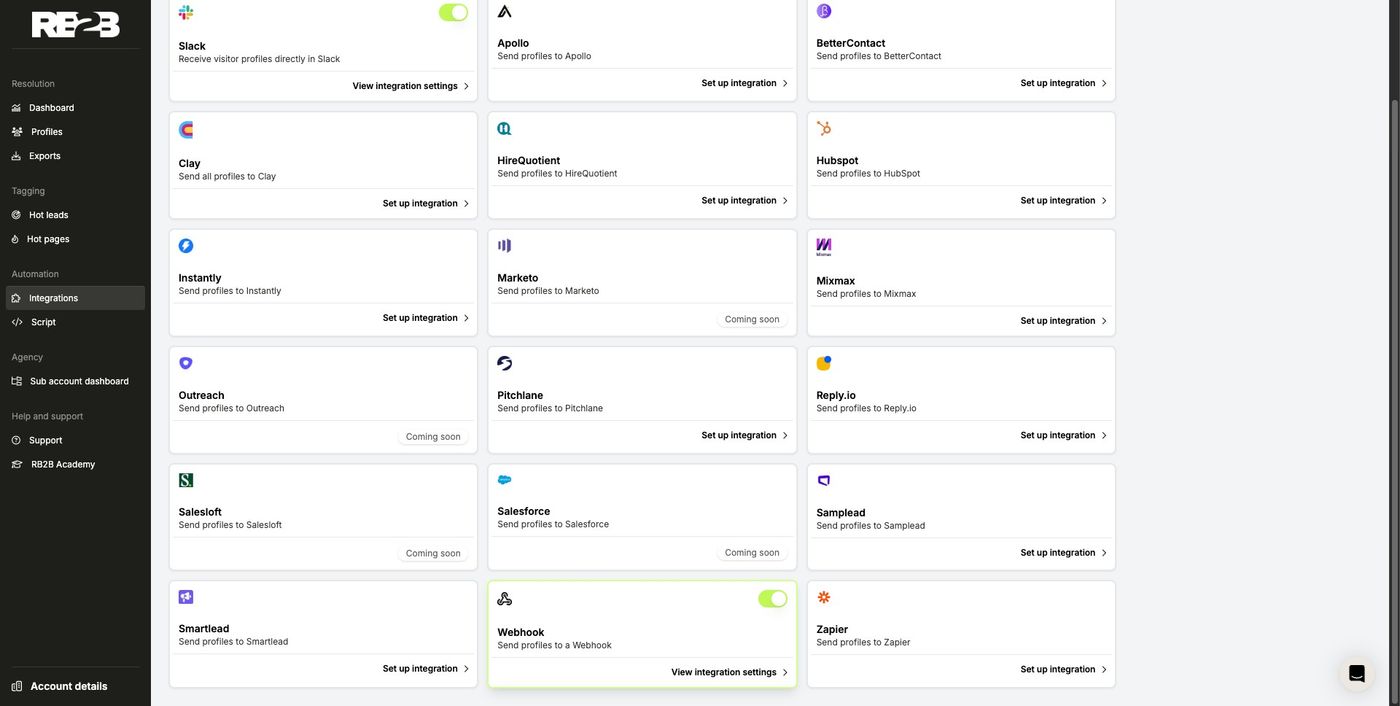Open the chat support widget

(1357, 673)
